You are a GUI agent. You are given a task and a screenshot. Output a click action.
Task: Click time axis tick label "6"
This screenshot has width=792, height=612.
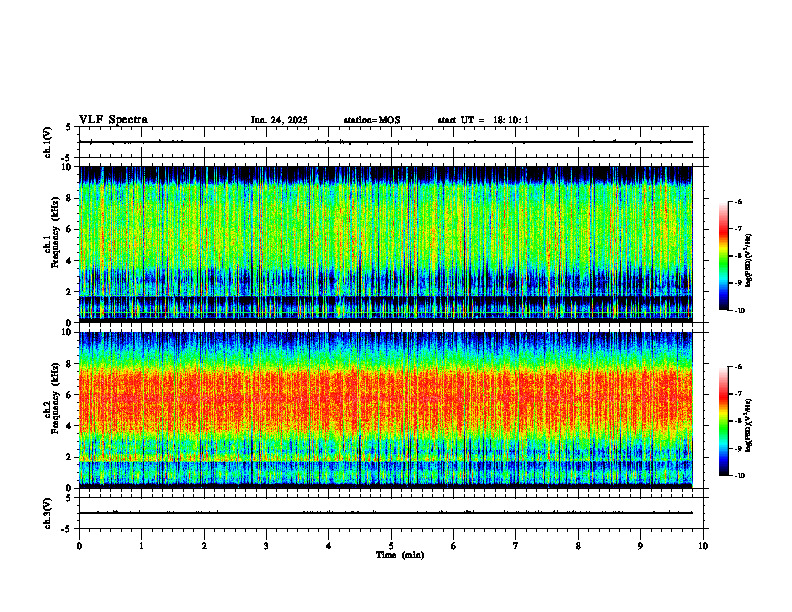453,546
